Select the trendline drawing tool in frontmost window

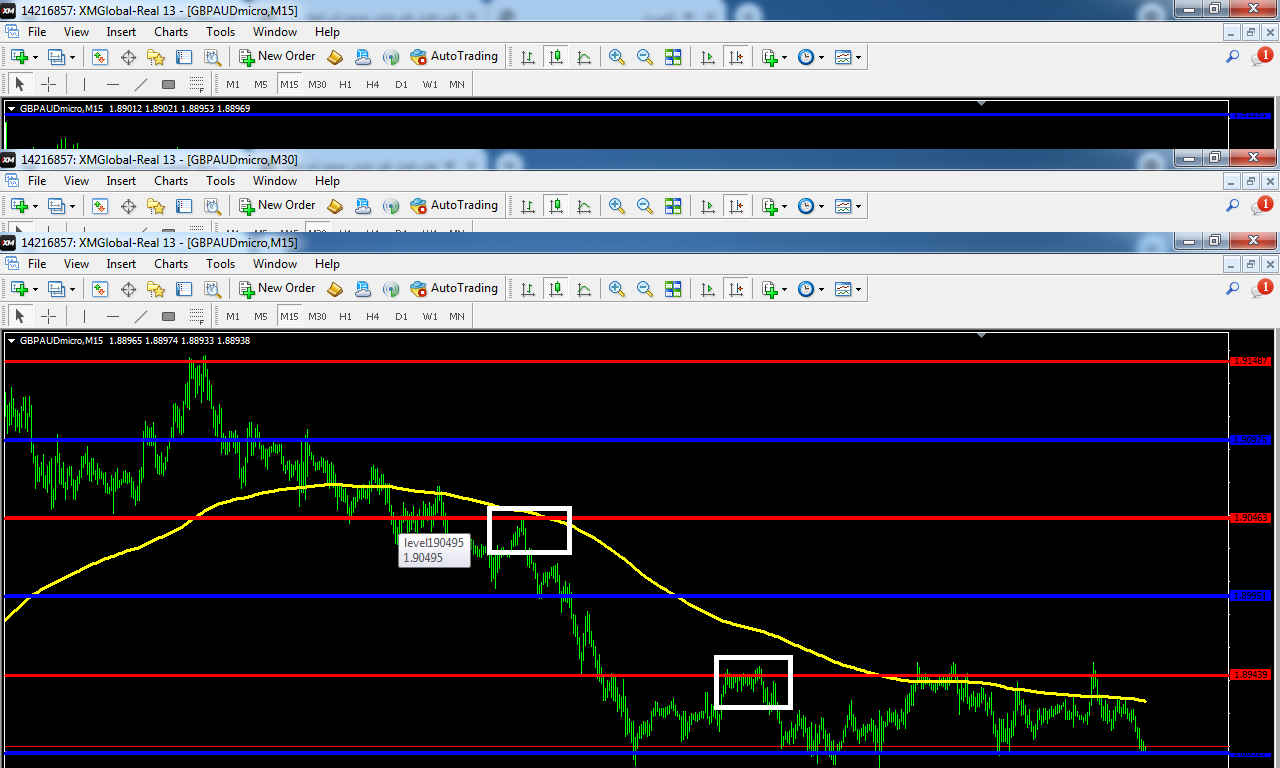(141, 316)
